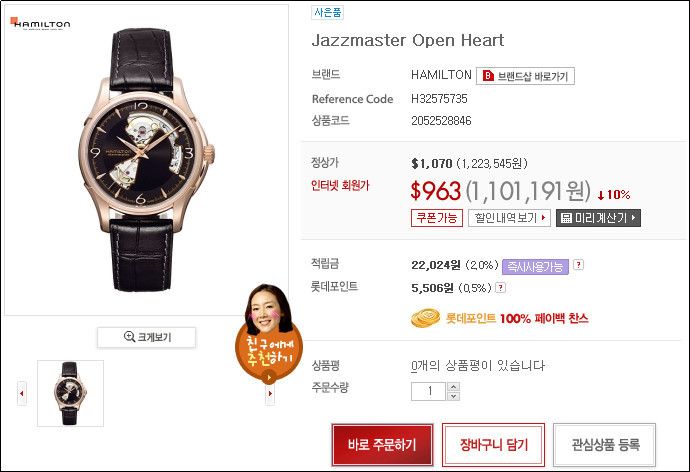Show previous thumbnail with left arrow

coord(22,393)
